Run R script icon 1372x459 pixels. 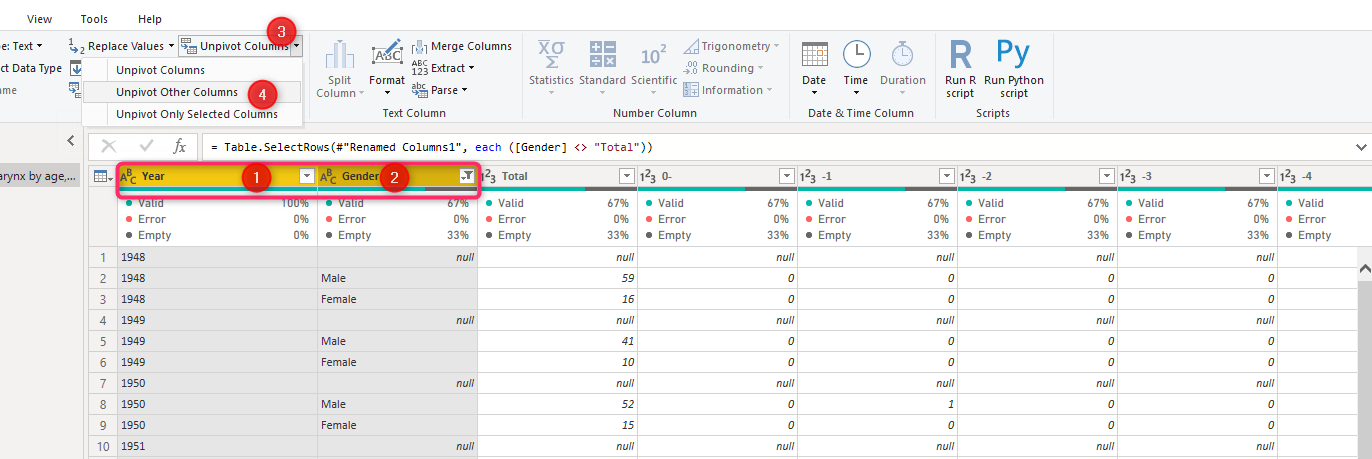click(x=960, y=56)
